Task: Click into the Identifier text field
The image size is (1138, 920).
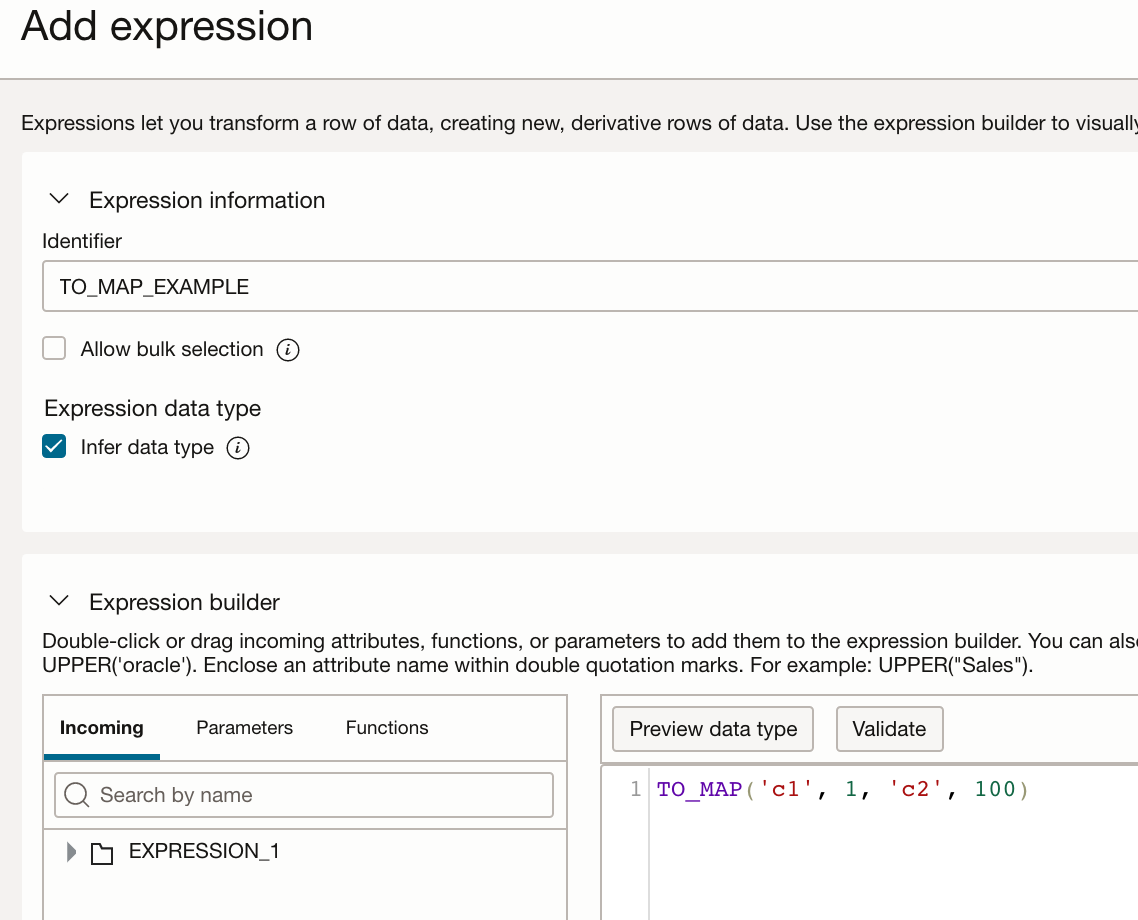Action: [x=590, y=287]
